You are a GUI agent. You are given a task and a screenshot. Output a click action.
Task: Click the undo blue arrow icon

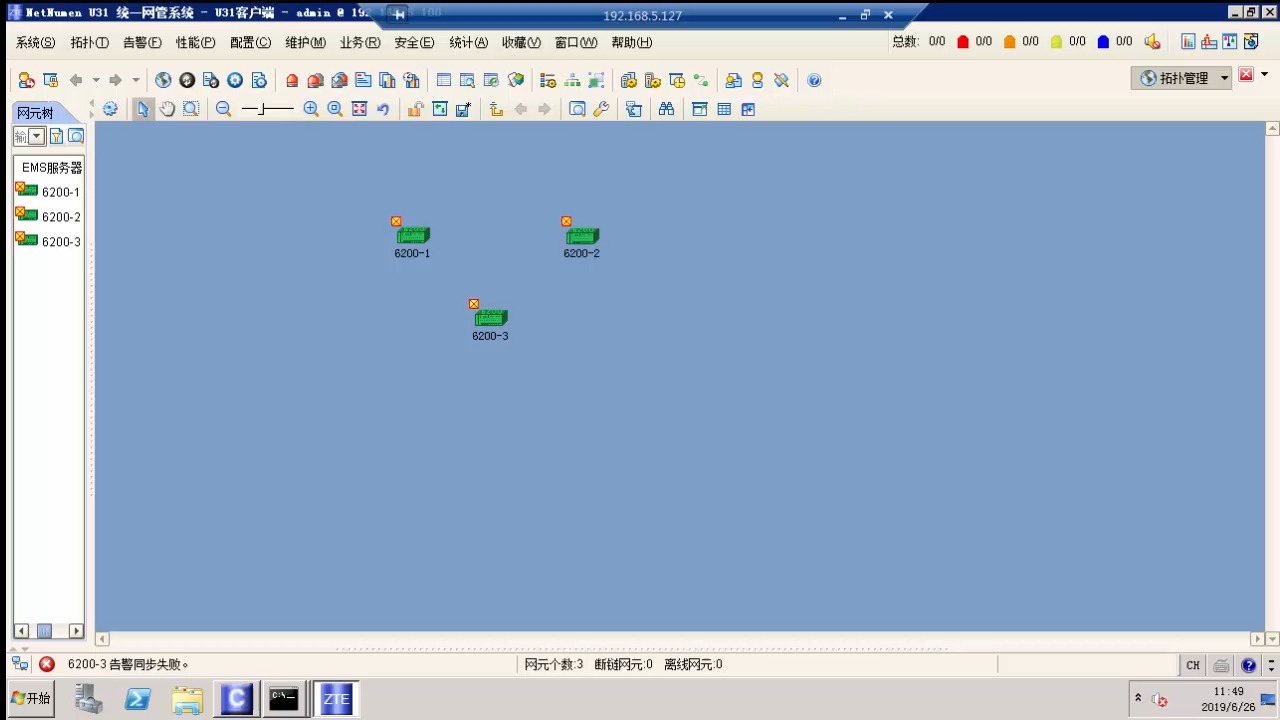pyautogui.click(x=383, y=109)
